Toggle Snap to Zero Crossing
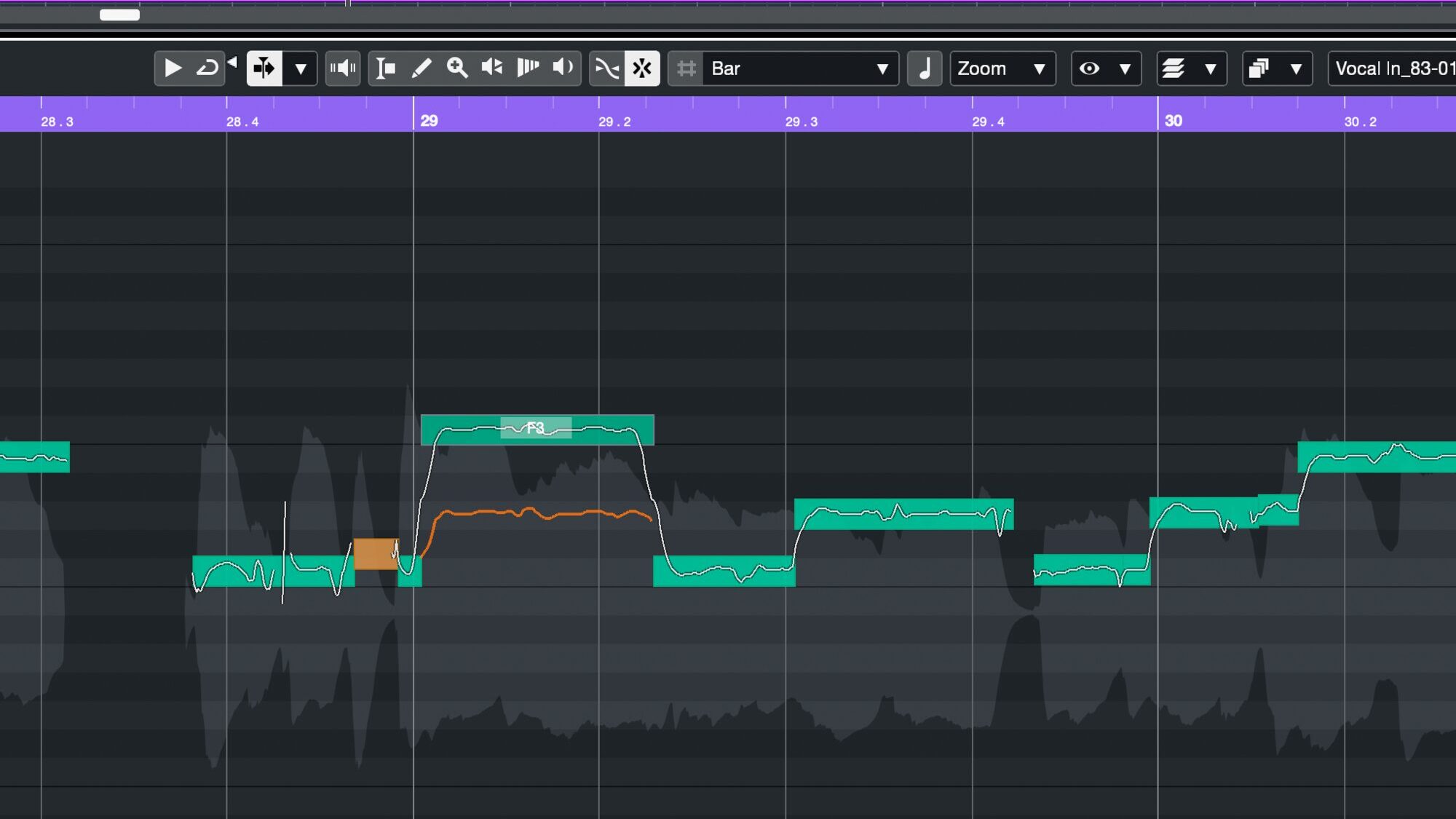This screenshot has width=1456, height=819. [606, 68]
